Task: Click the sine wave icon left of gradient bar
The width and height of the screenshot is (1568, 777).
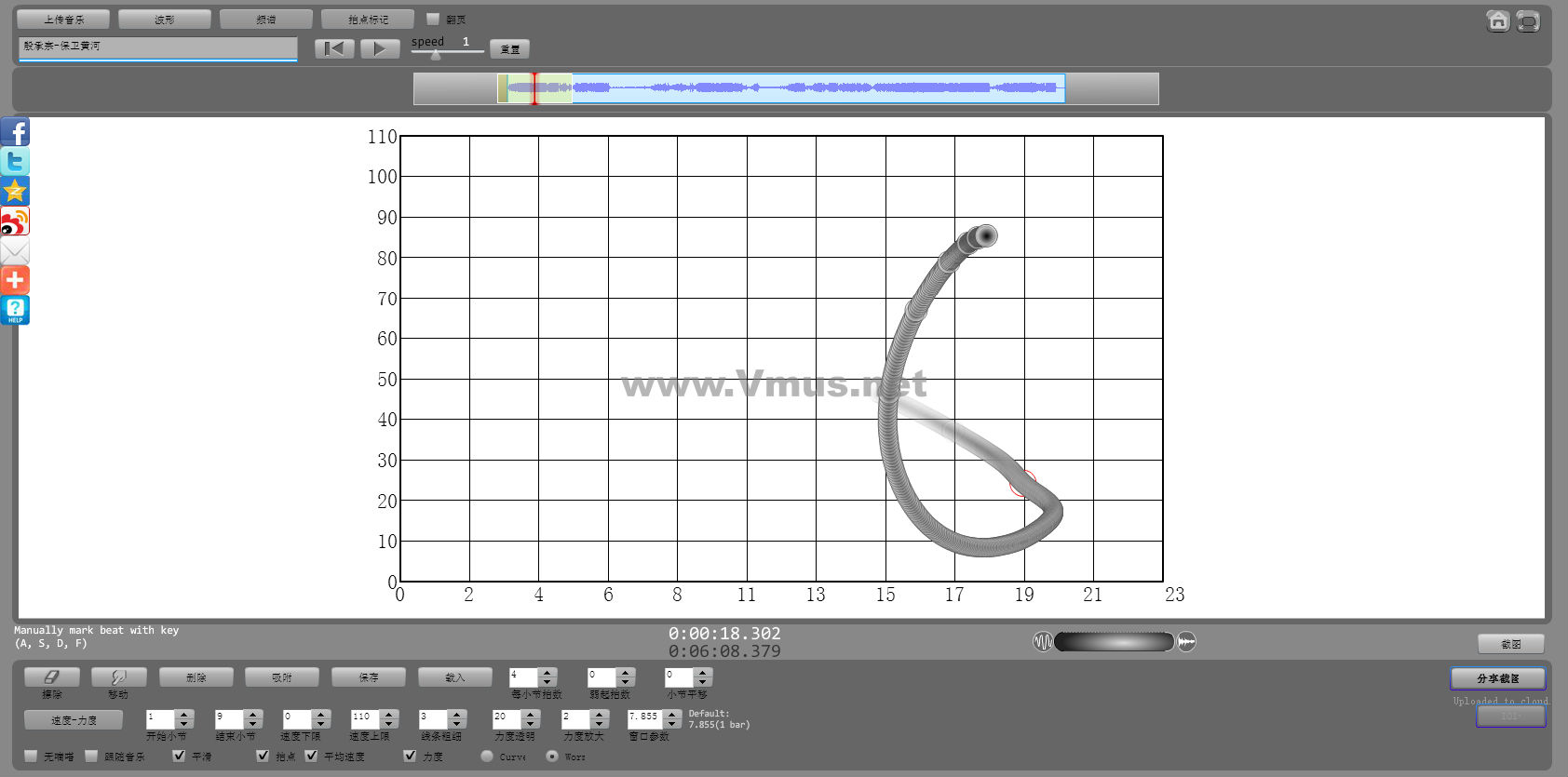Action: click(x=1043, y=641)
